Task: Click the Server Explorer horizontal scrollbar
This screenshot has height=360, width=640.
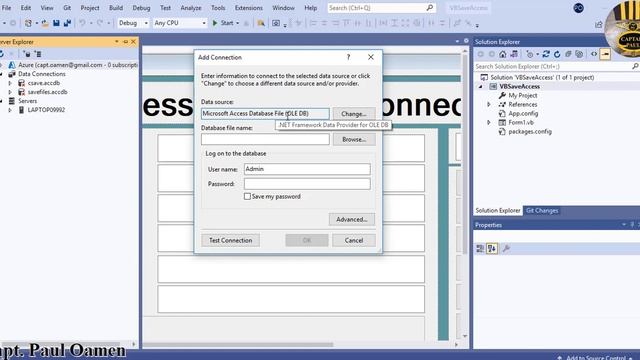Action: pyautogui.click(x=65, y=344)
